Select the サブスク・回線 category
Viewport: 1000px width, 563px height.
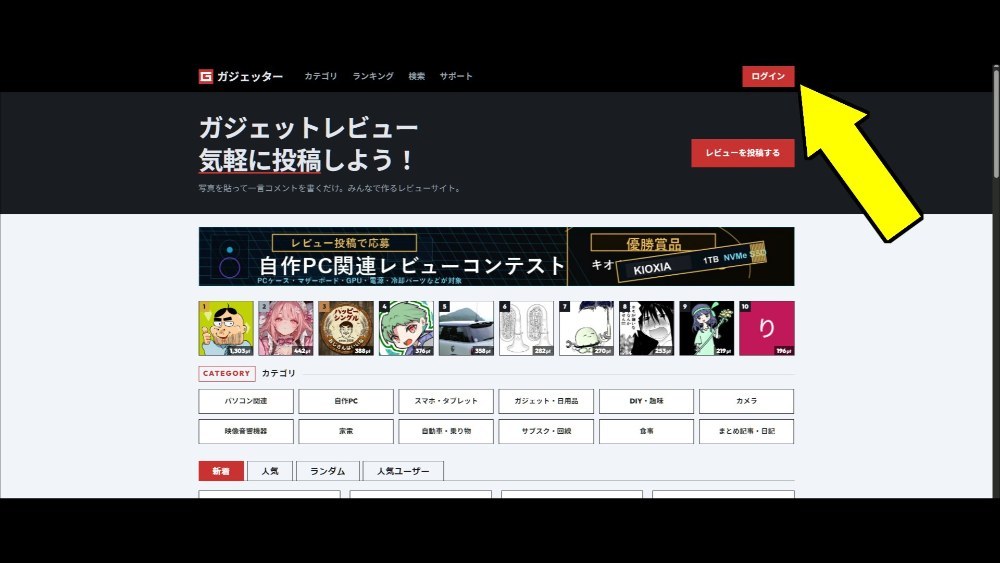[546, 431]
